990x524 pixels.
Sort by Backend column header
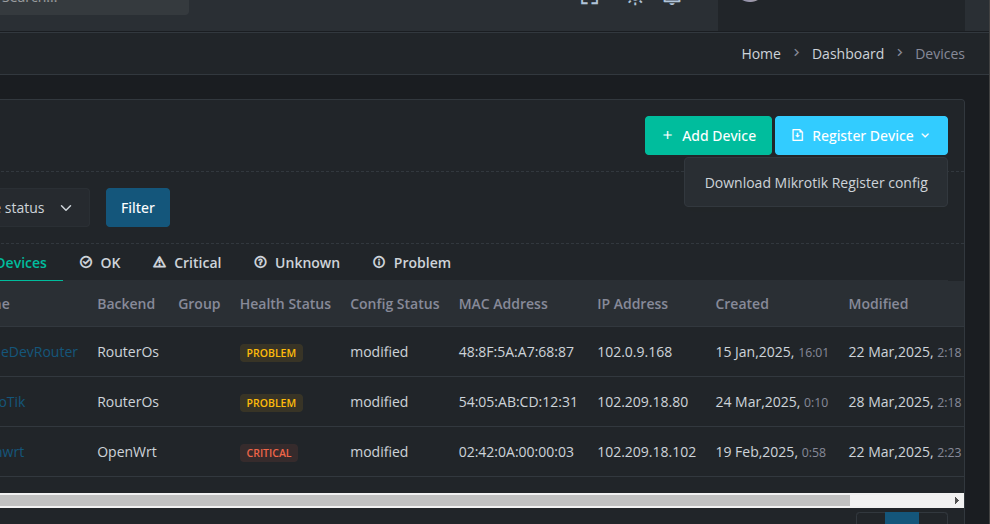126,304
